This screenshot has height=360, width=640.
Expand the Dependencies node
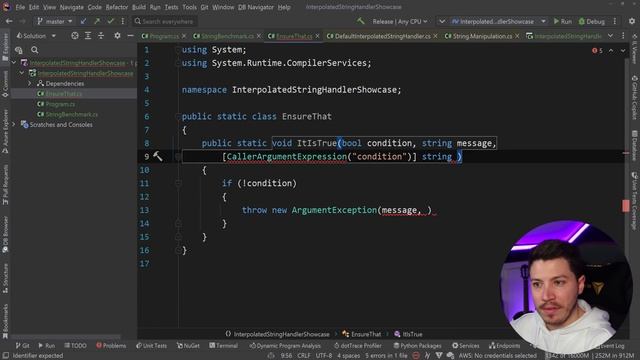click(x=29, y=83)
